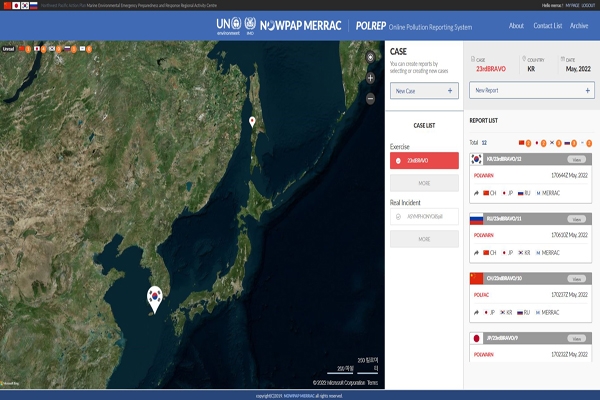Click the South Korea flag map marker
Image resolution: width=600 pixels, height=400 pixels.
click(155, 299)
